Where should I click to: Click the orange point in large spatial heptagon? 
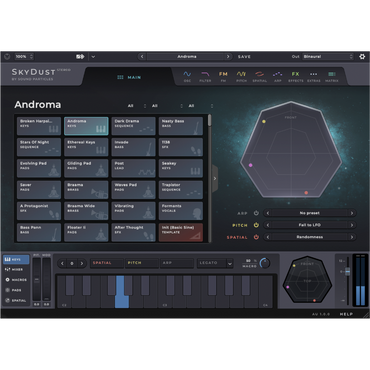[x=306, y=193]
